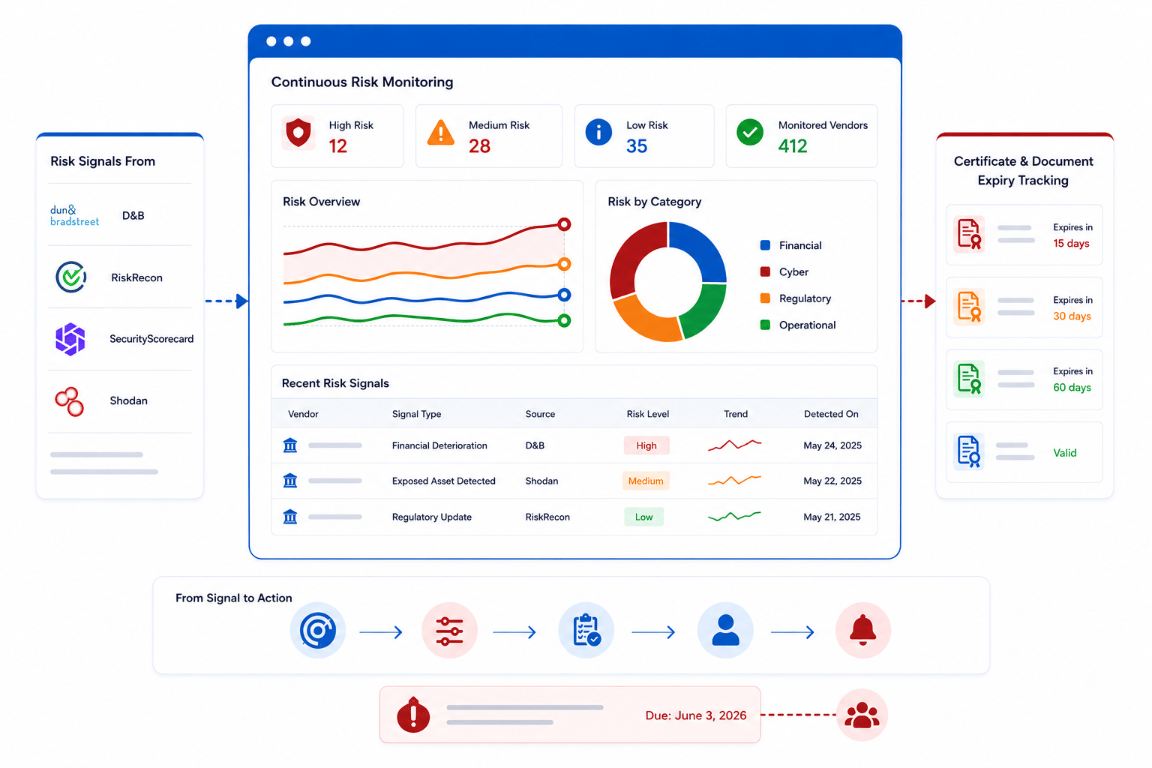The width and height of the screenshot is (1152, 768).
Task: Open the High Risk 12 card
Action: pyautogui.click(x=337, y=136)
